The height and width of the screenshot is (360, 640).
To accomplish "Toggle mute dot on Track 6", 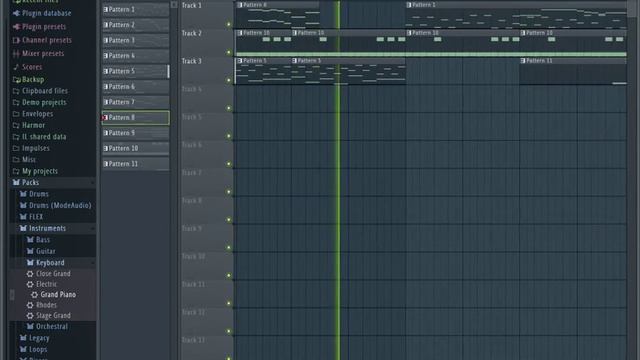I will [x=229, y=164].
